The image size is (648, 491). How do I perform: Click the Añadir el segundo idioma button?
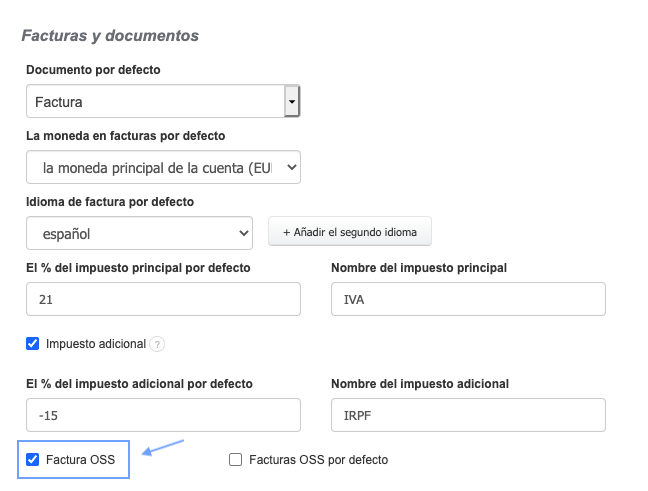[x=350, y=232]
